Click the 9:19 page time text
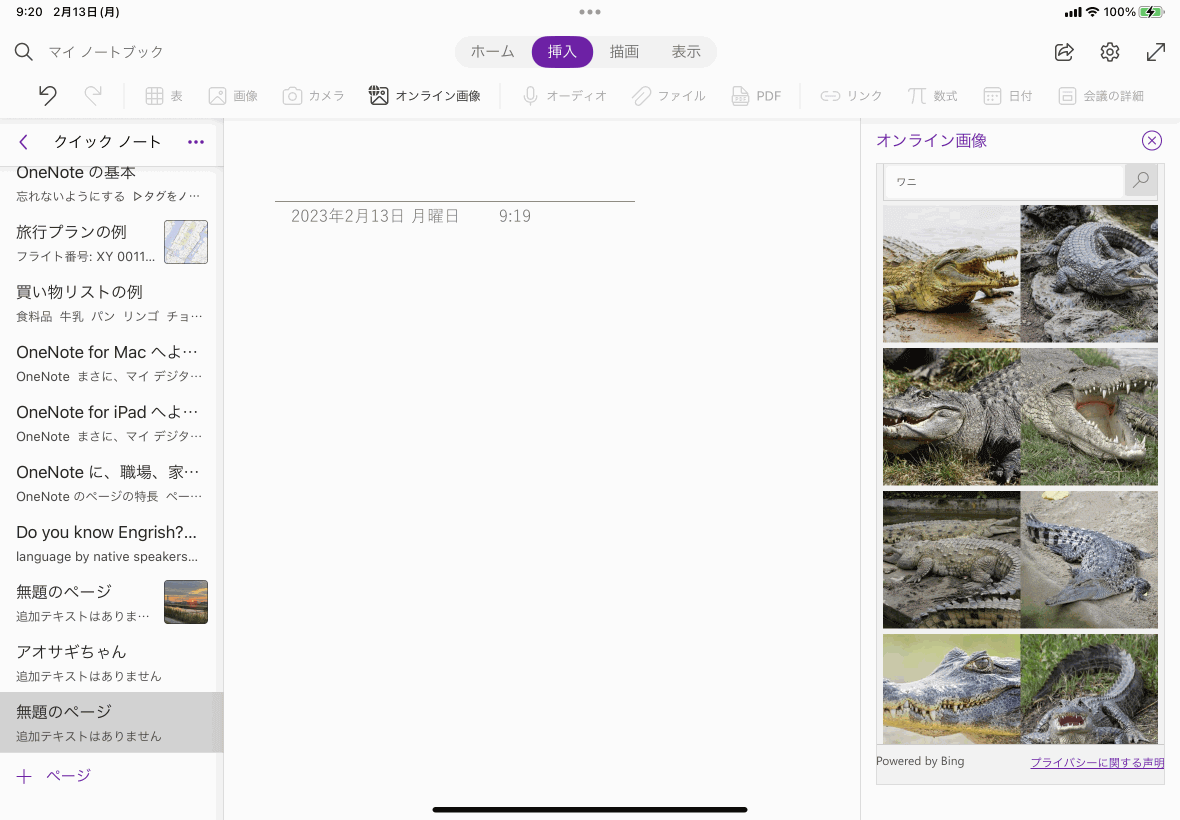 point(515,216)
